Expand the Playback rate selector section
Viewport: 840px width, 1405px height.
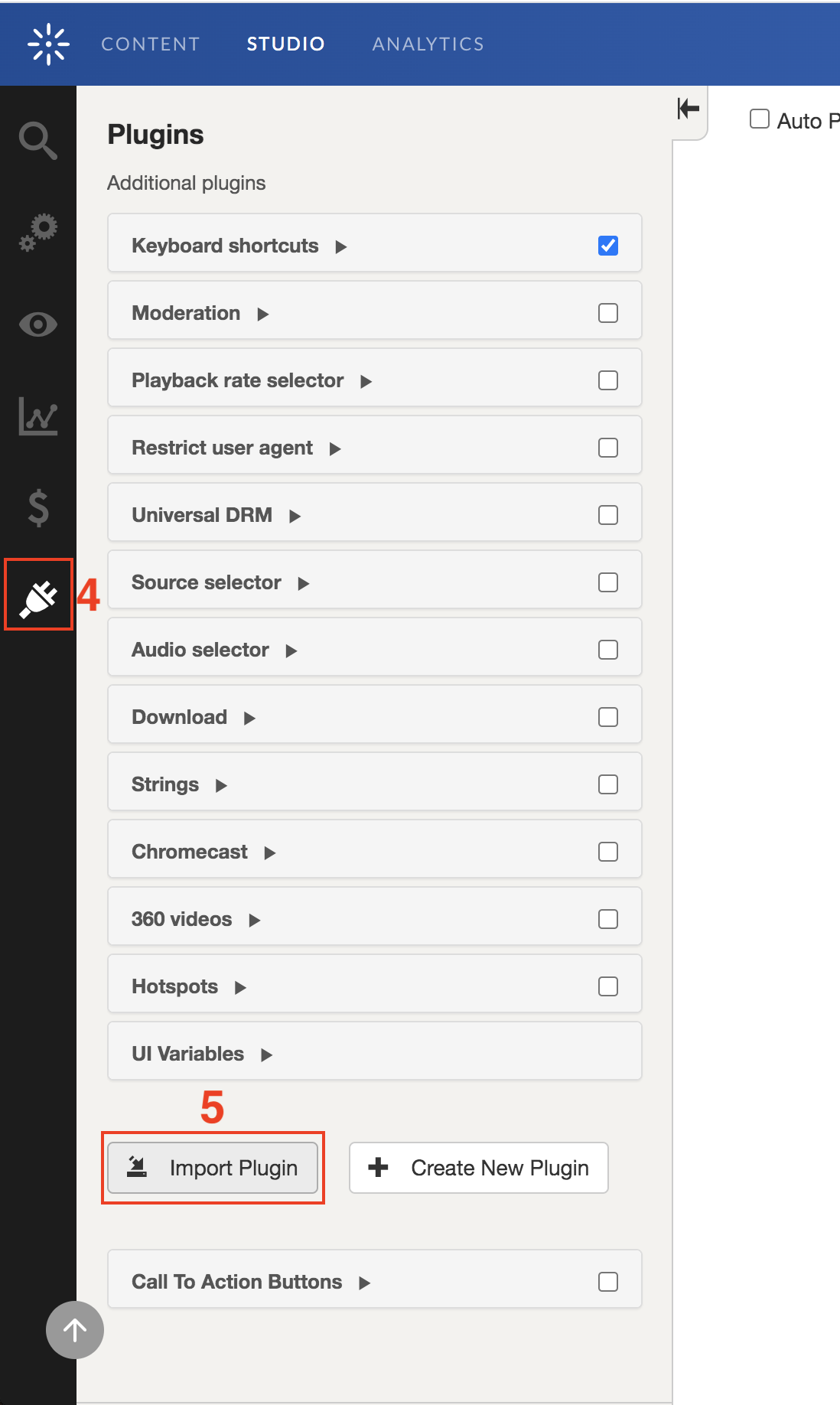coord(366,381)
